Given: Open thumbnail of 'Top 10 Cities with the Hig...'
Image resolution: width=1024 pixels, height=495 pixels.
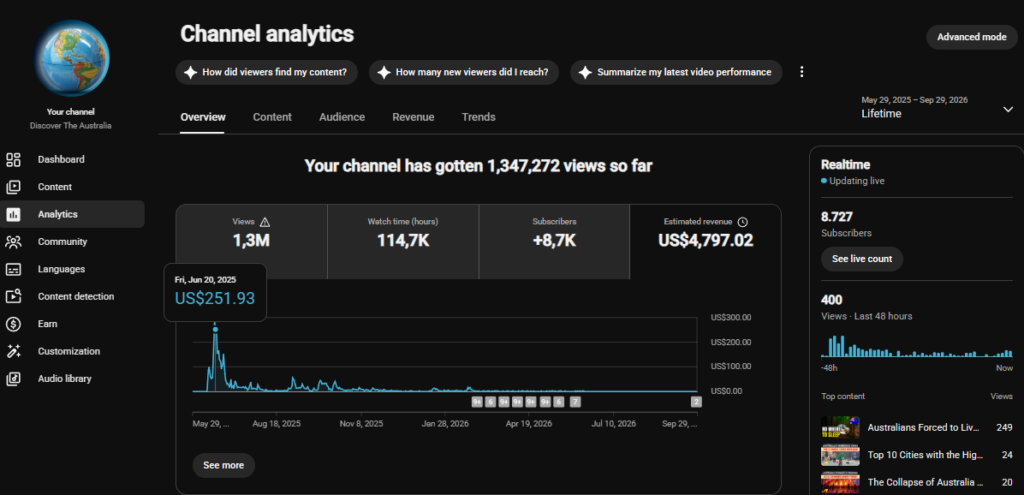Looking at the screenshot, I should (x=840, y=455).
